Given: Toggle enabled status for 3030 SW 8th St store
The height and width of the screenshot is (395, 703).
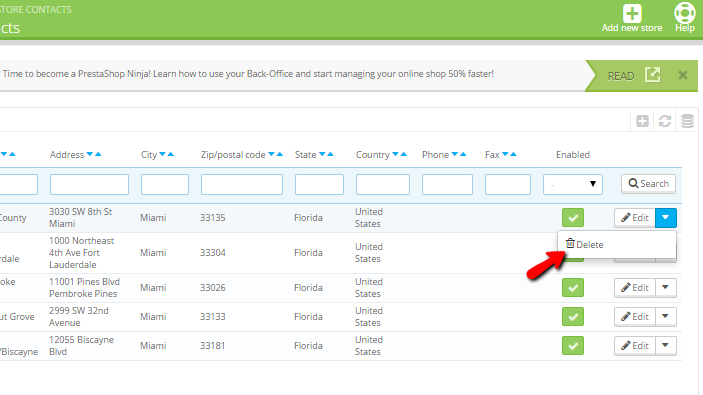Looking at the screenshot, I should [573, 218].
